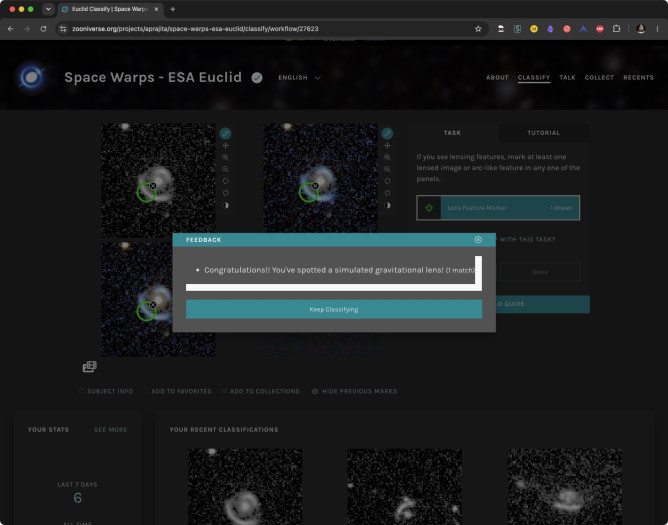Screen dimensions: 668x525
Task: Open the Recents page
Action: tap(638, 78)
